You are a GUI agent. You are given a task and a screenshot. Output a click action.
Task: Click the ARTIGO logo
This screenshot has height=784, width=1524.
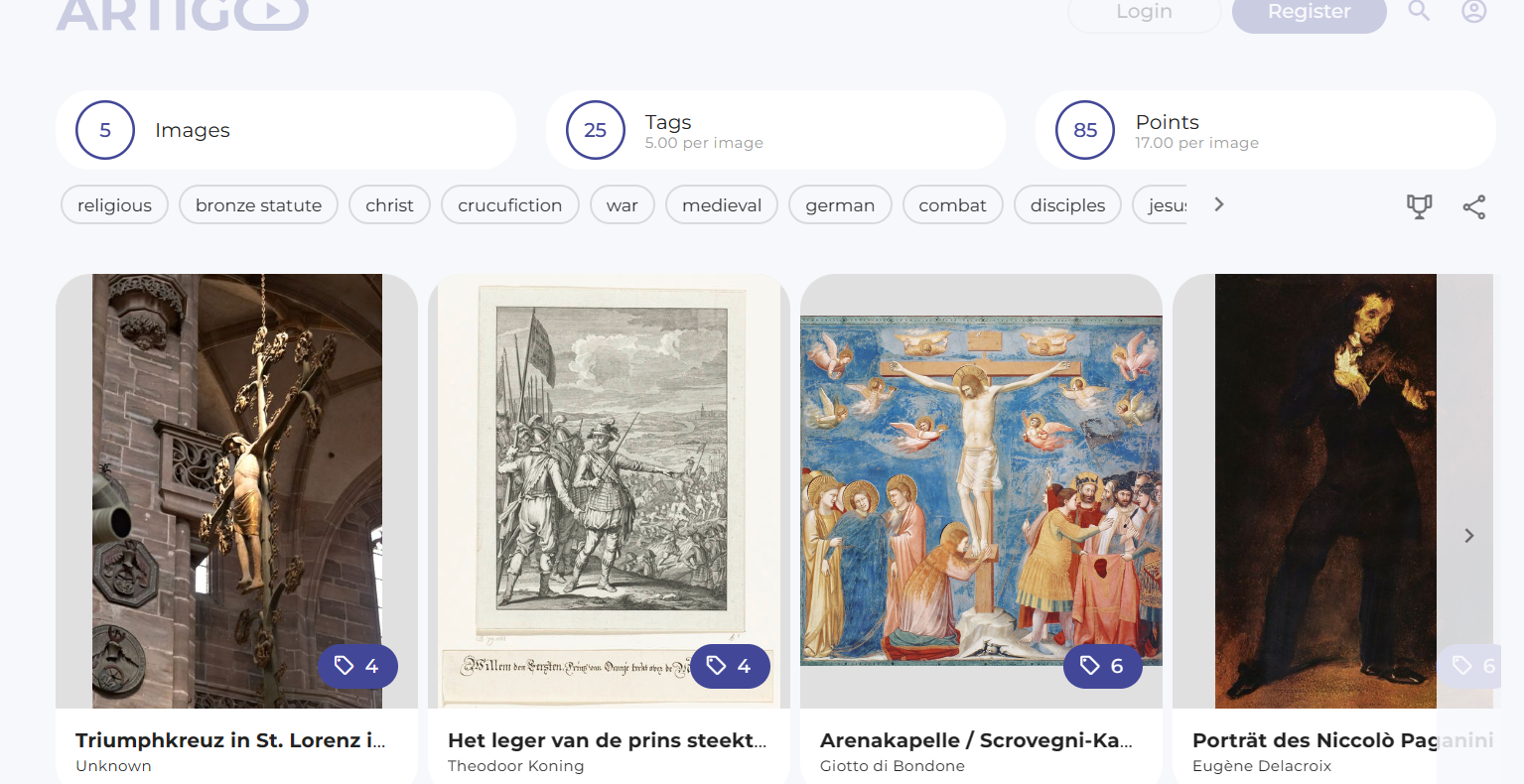[183, 14]
